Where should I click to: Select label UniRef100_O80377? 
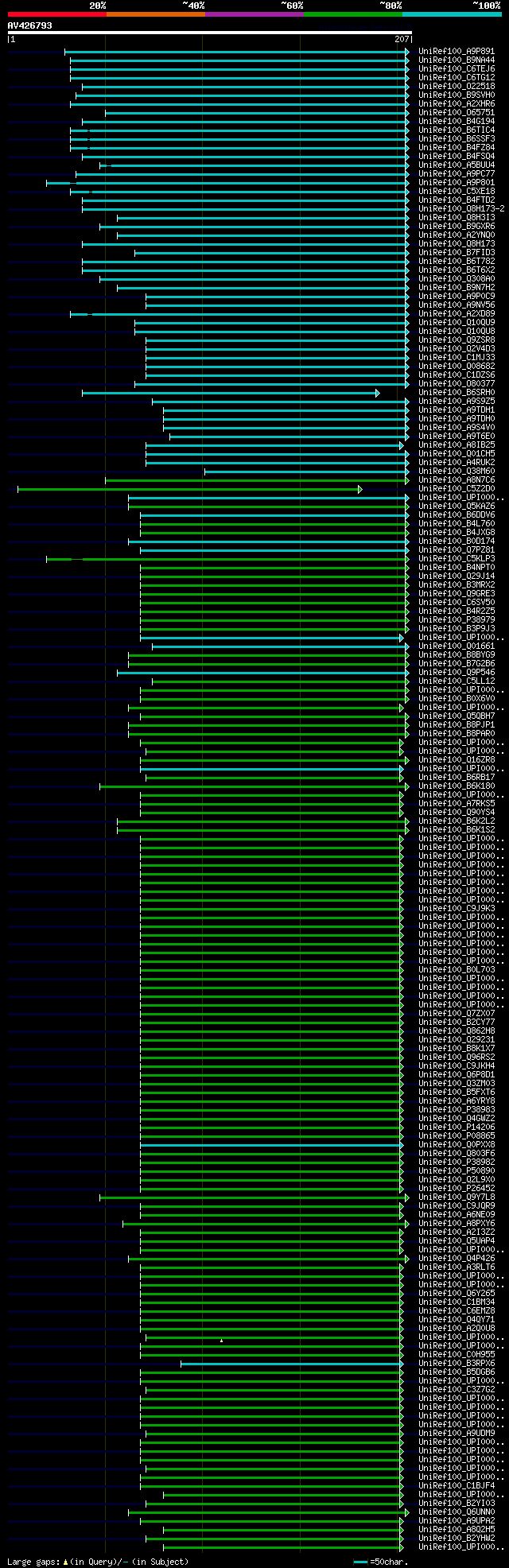(x=457, y=384)
